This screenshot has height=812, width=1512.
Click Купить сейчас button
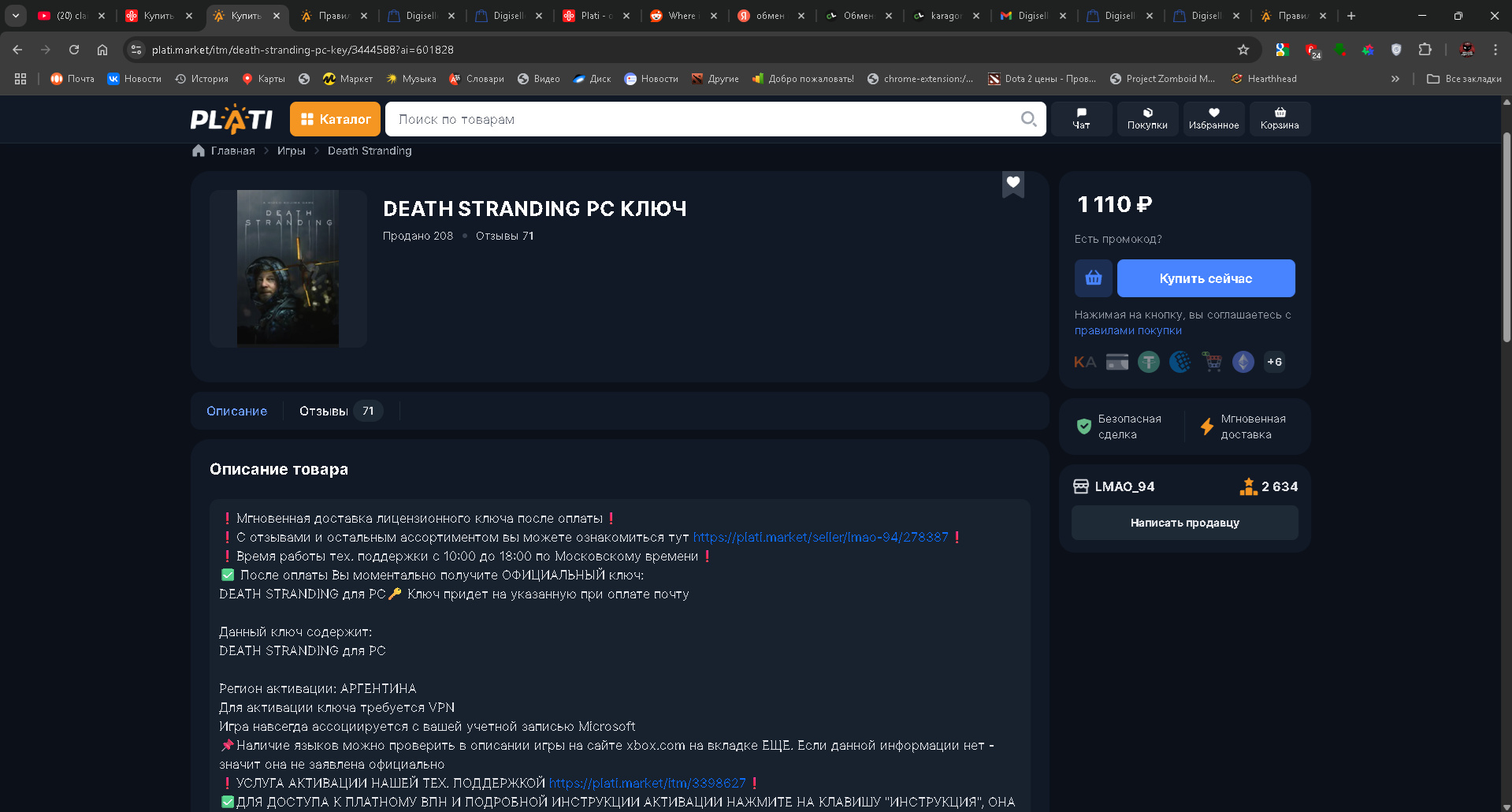[x=1206, y=278]
